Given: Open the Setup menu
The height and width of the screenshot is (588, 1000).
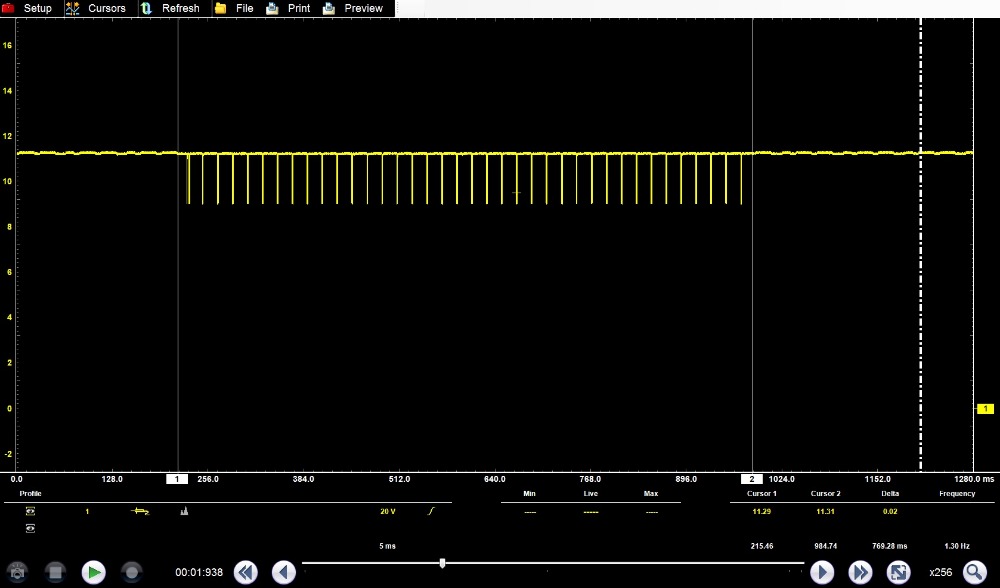Looking at the screenshot, I should tap(28, 8).
